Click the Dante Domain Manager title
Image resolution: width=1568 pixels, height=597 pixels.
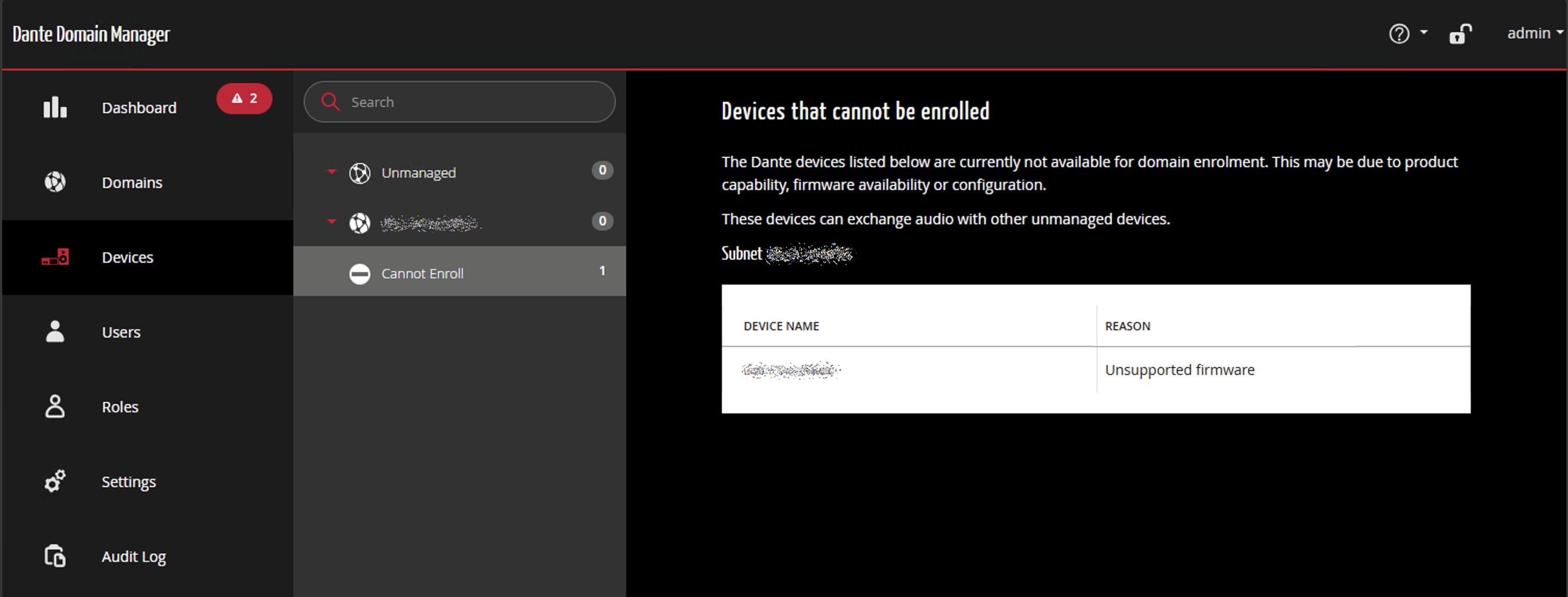tap(92, 34)
